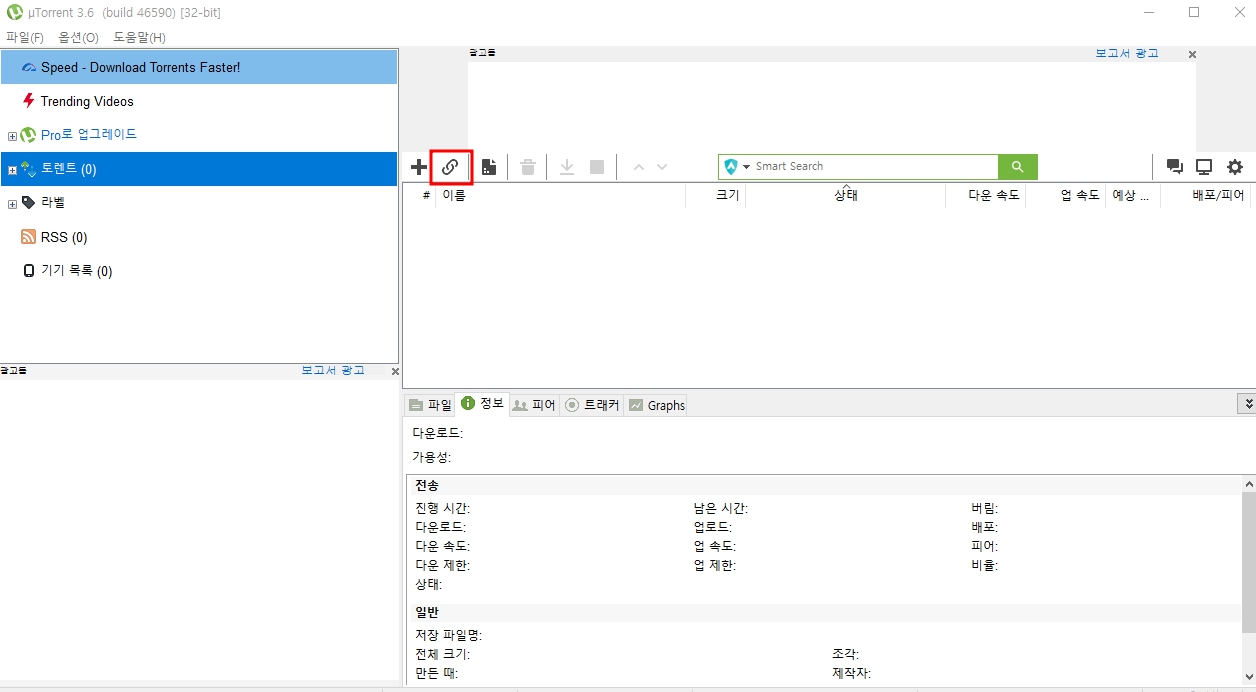Open the 옵션(O) menu
The width and height of the screenshot is (1256, 692).
pos(78,37)
